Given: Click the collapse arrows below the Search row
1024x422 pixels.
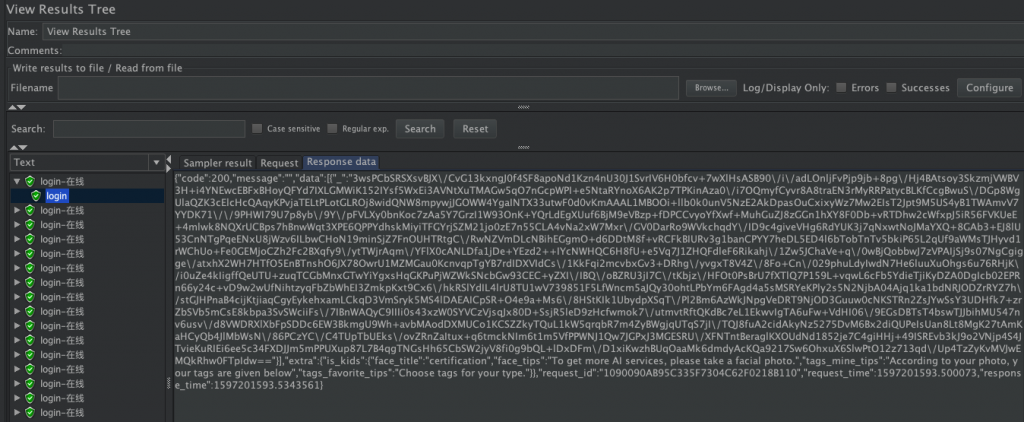Looking at the screenshot, I should point(17,148).
